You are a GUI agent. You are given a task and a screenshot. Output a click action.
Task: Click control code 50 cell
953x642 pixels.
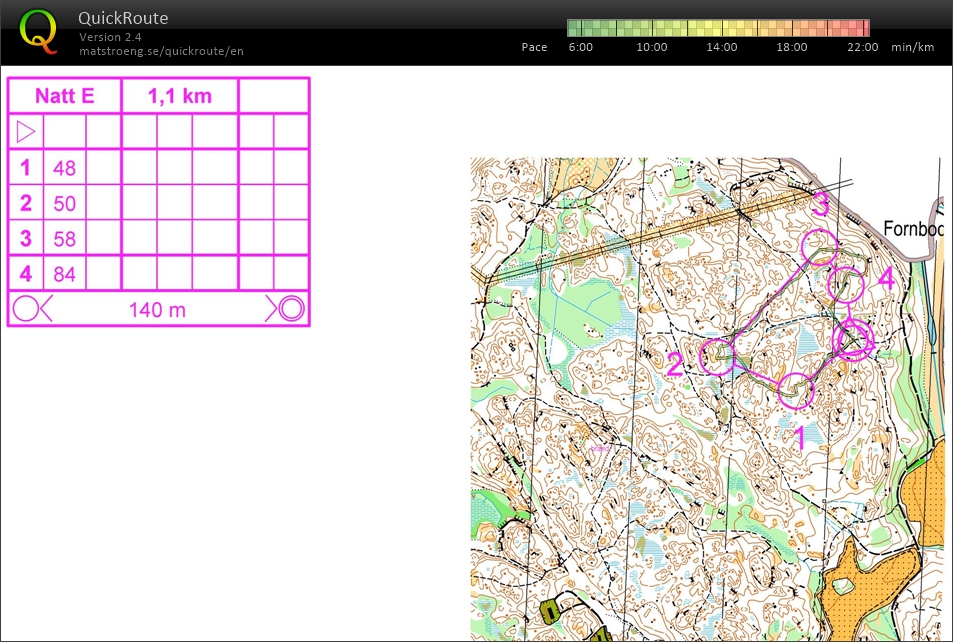(64, 203)
